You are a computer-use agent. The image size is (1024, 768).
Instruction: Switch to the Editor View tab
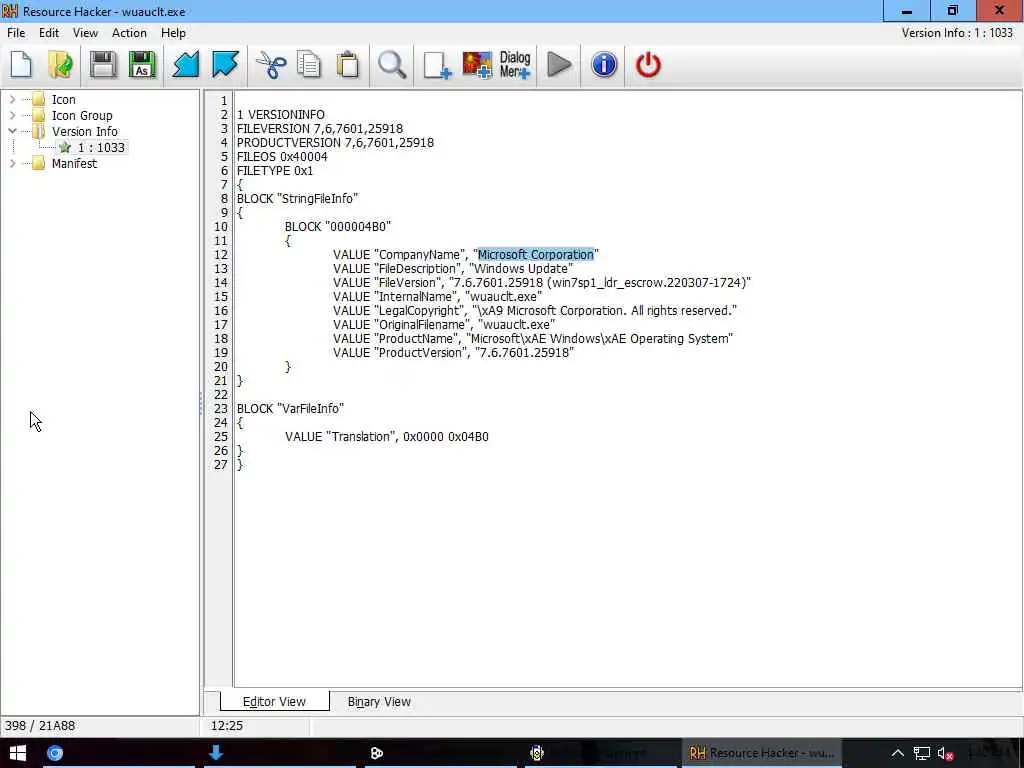274,701
